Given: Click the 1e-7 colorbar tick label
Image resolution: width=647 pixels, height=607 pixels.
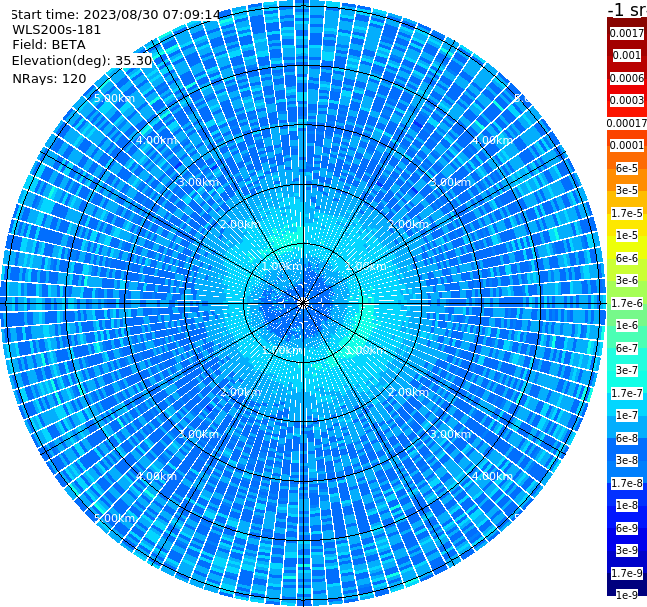Looking at the screenshot, I should [x=627, y=415].
